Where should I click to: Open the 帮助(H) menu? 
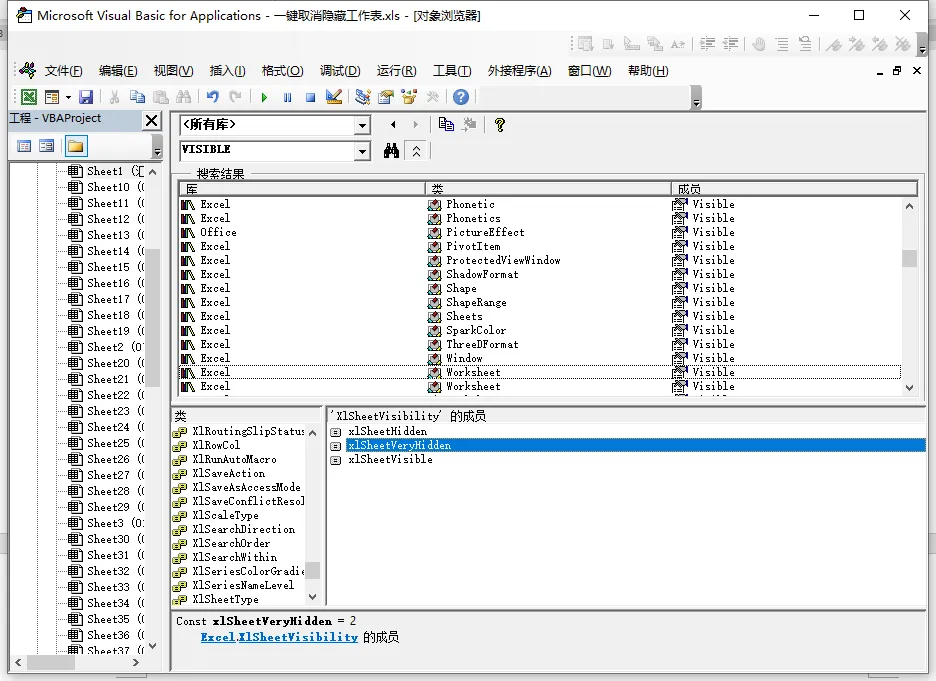(x=648, y=71)
